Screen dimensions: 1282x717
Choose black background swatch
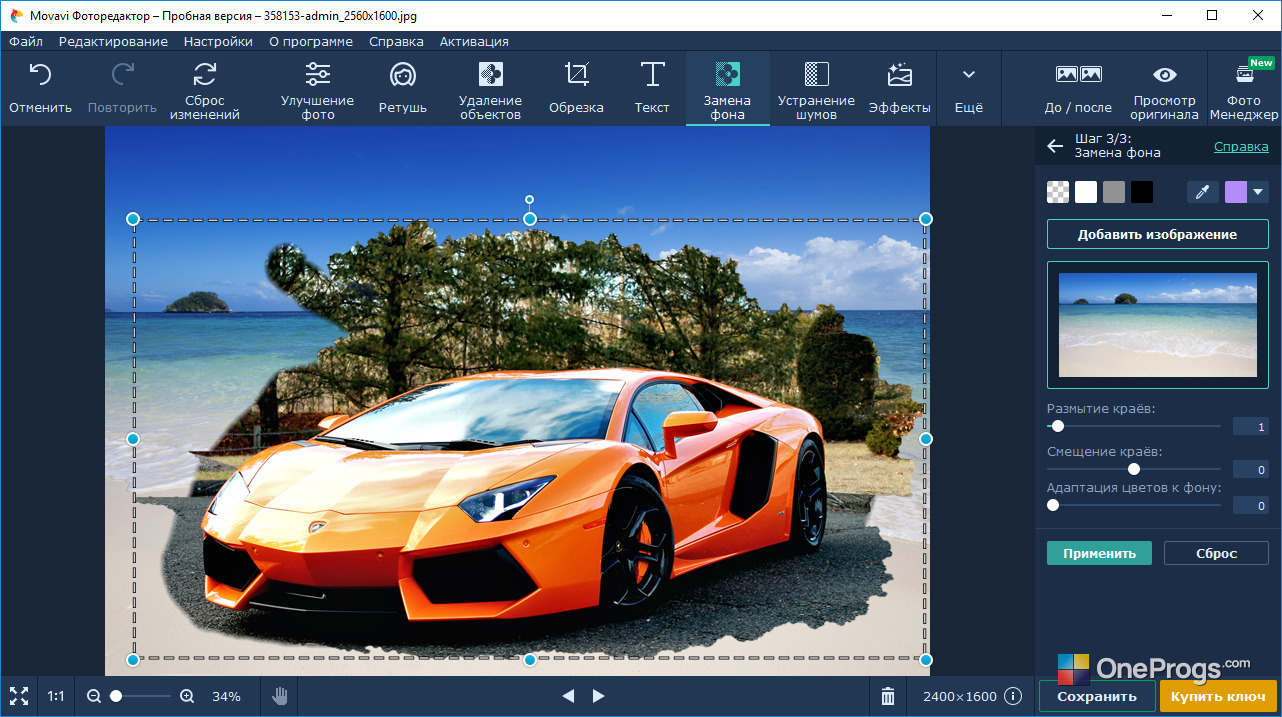click(1142, 192)
